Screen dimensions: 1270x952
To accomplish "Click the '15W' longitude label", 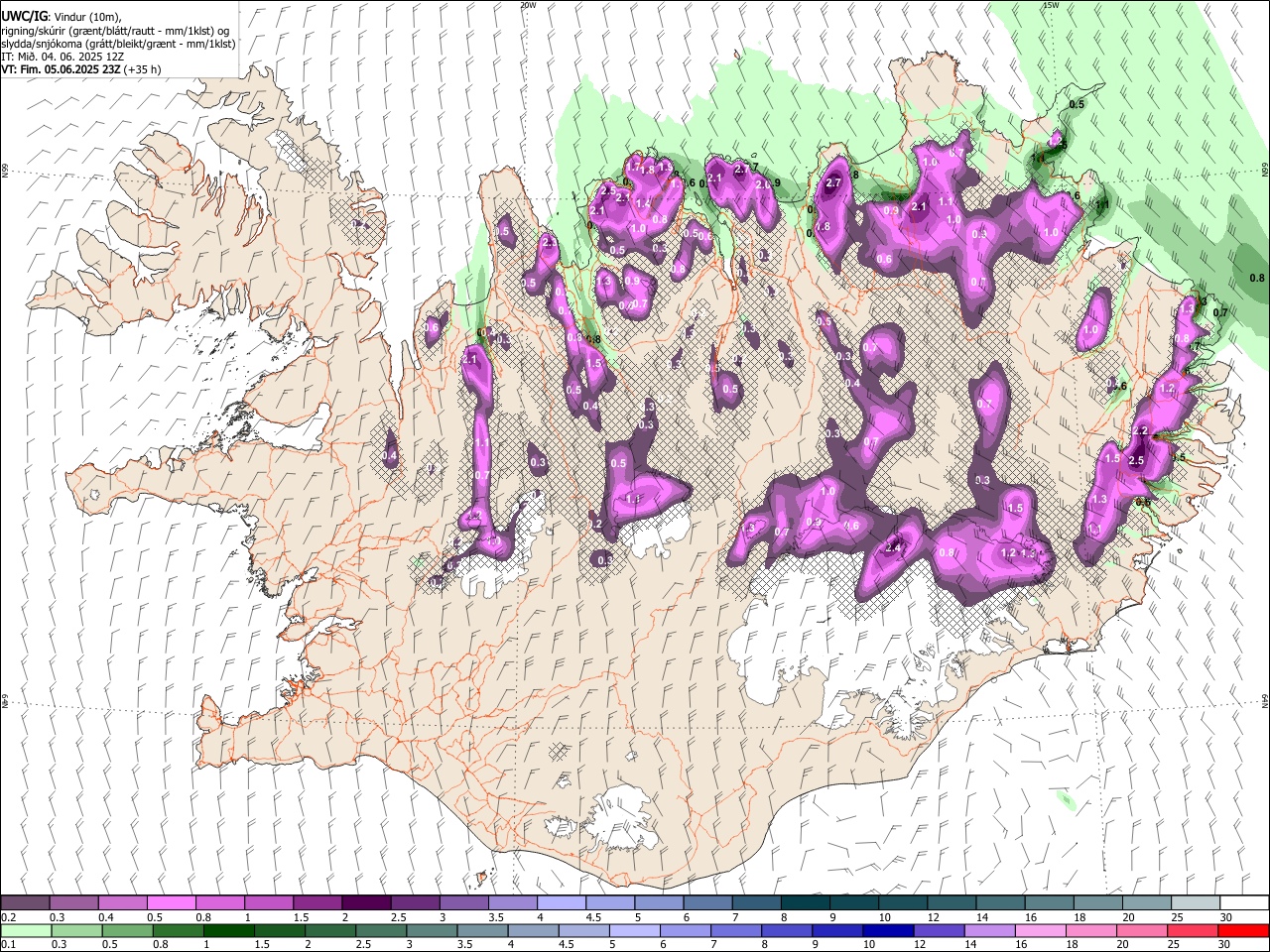I will coord(1051,5).
